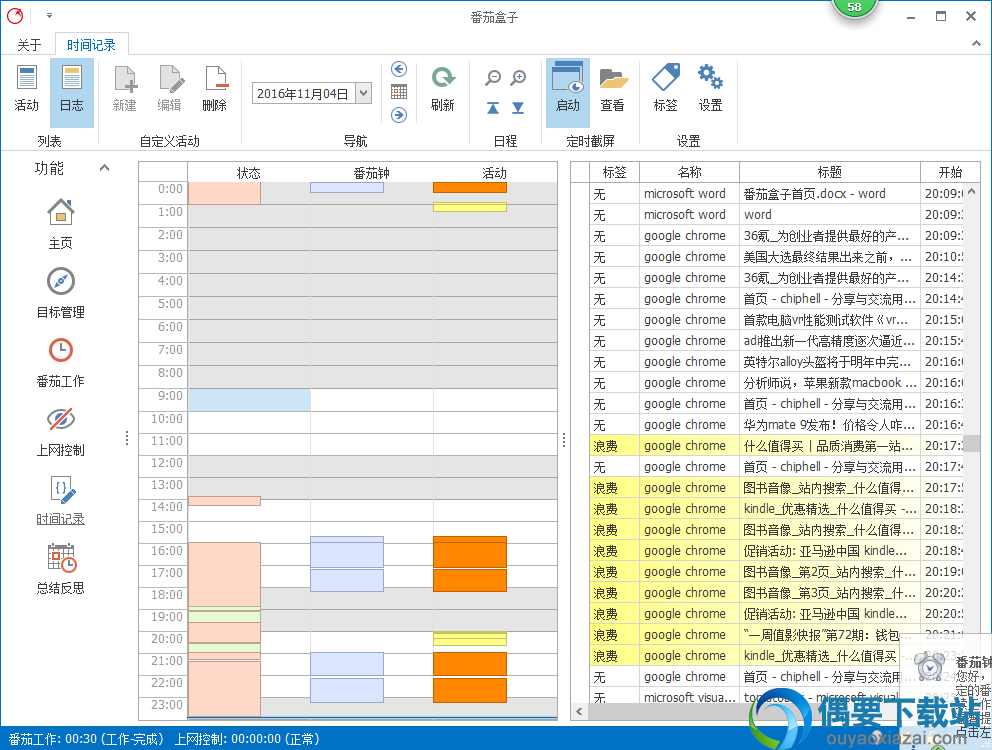Image resolution: width=992 pixels, height=750 pixels.
Task: Click the 上网控制 status bar entry
Action: 247,739
